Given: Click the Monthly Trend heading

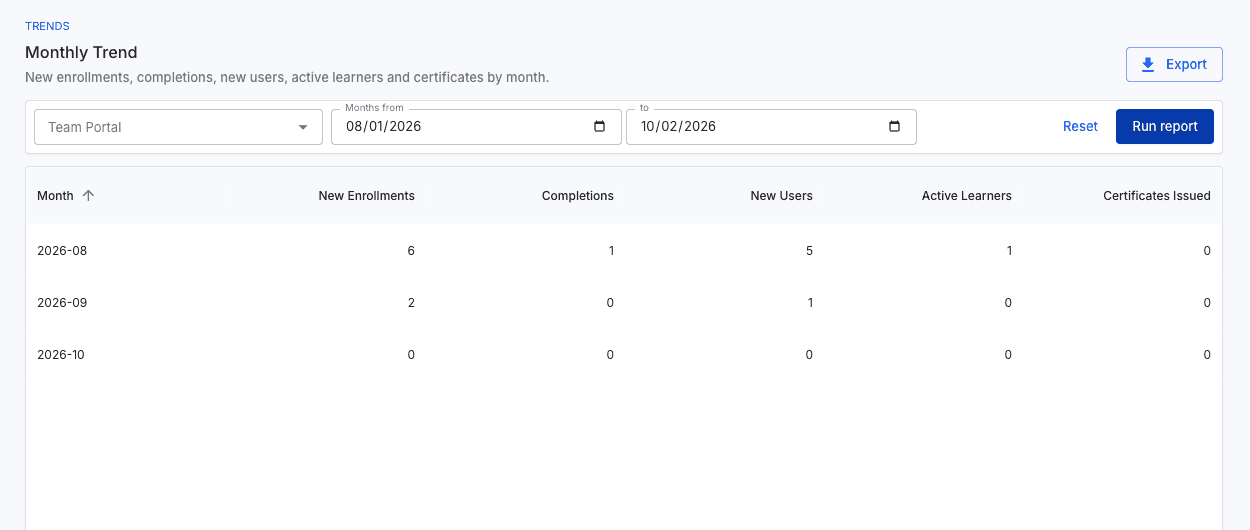Looking at the screenshot, I should 81,53.
